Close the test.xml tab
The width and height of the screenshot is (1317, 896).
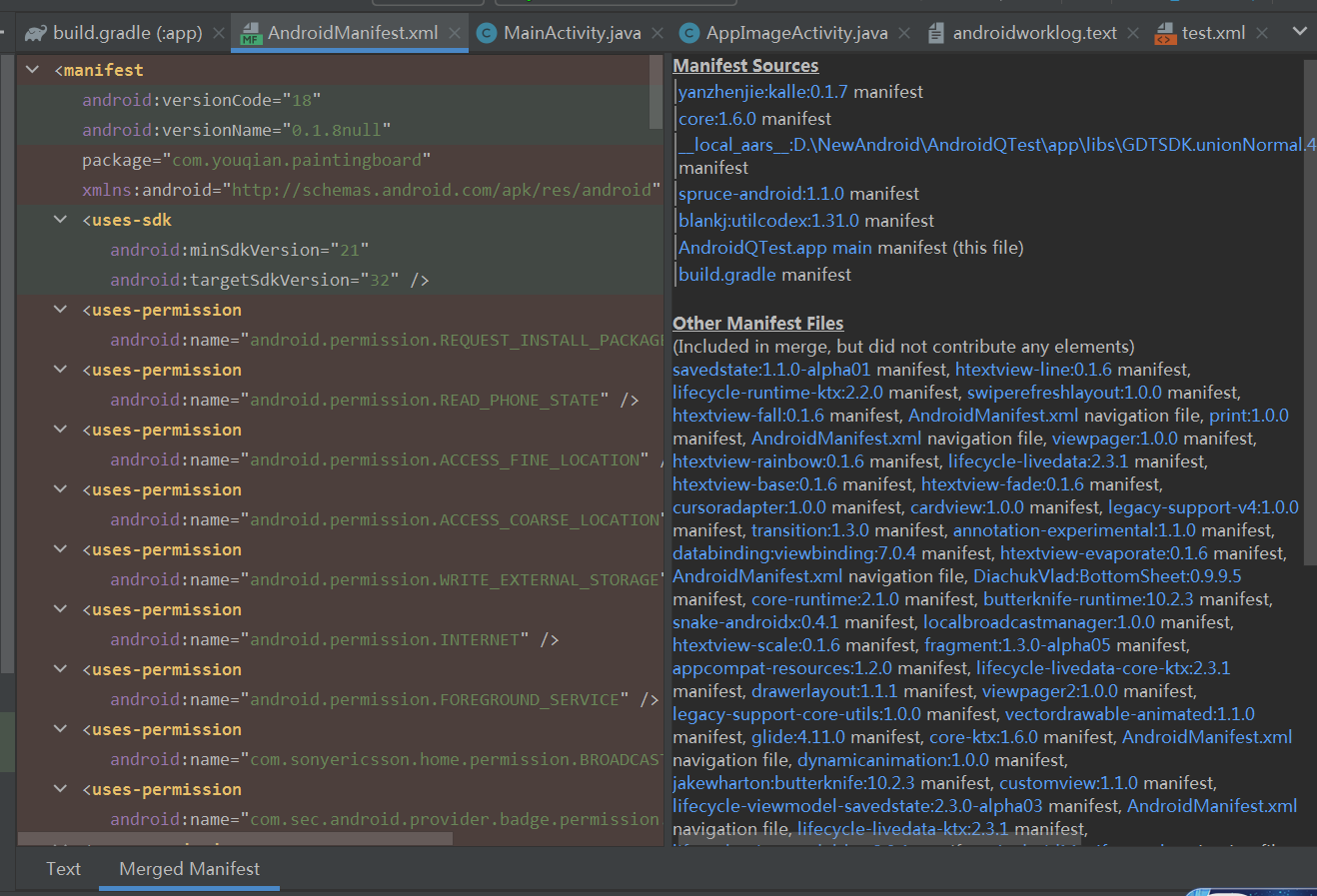(x=1261, y=31)
